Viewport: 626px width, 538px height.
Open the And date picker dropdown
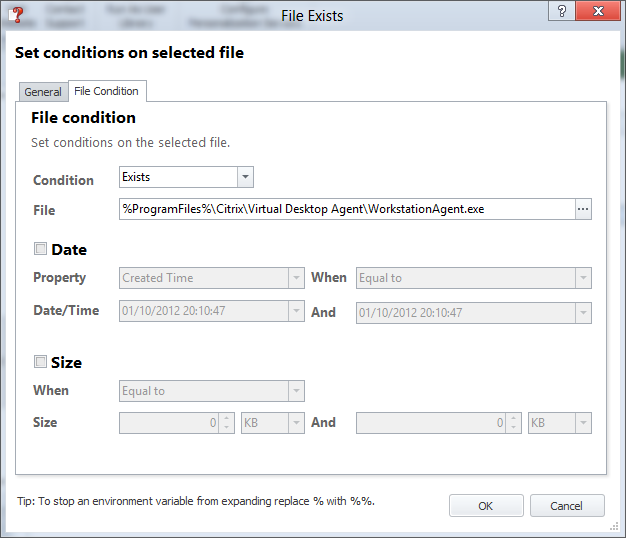point(583,313)
